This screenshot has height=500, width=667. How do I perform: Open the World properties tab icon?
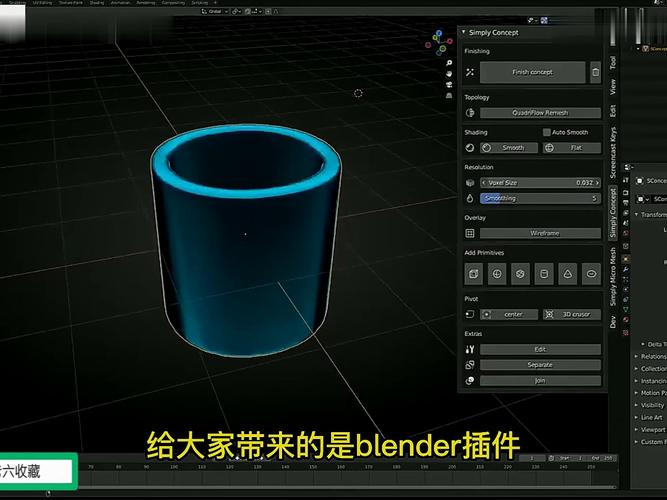click(626, 233)
